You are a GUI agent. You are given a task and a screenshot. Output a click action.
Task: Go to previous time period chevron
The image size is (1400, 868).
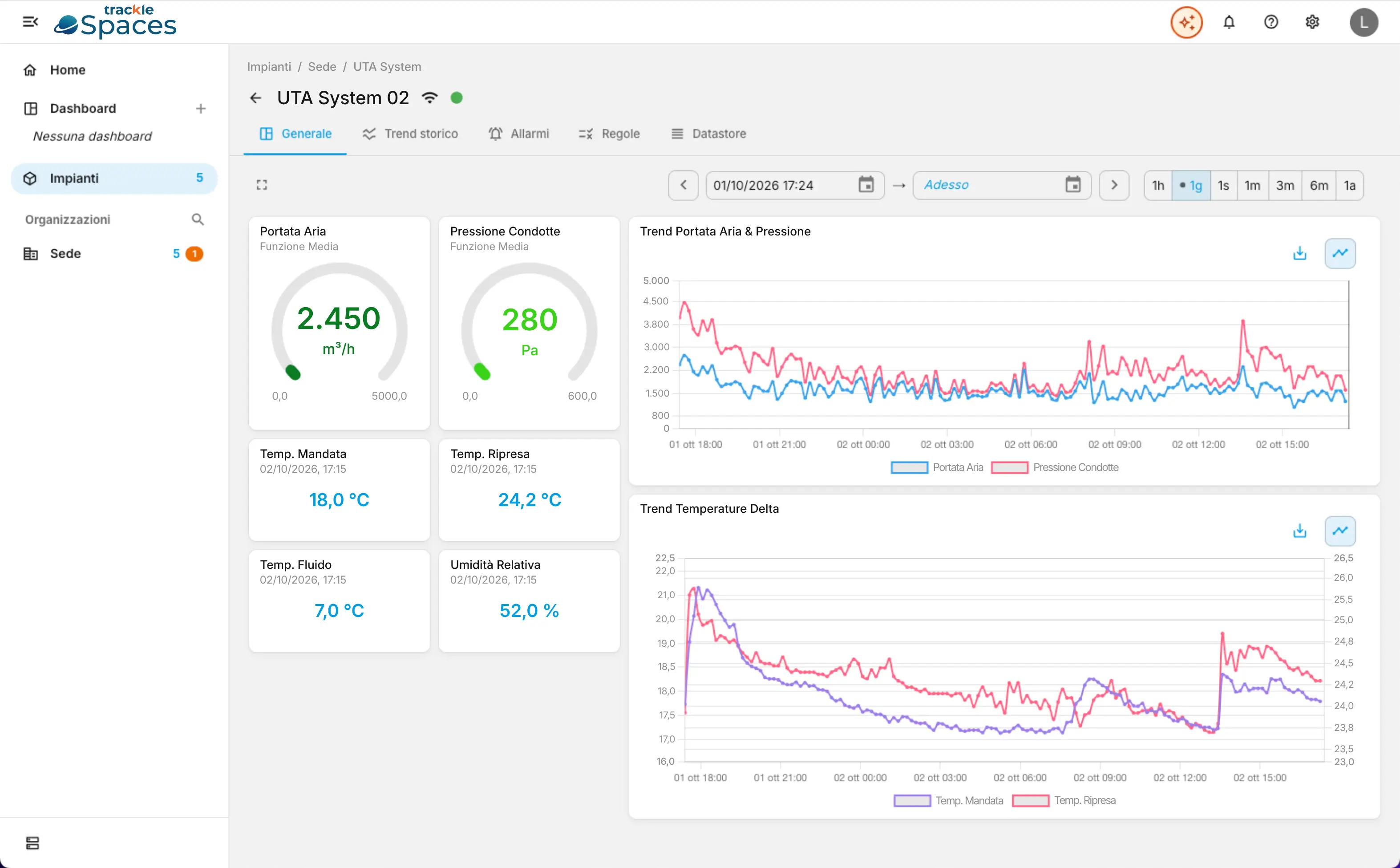pyautogui.click(x=683, y=185)
